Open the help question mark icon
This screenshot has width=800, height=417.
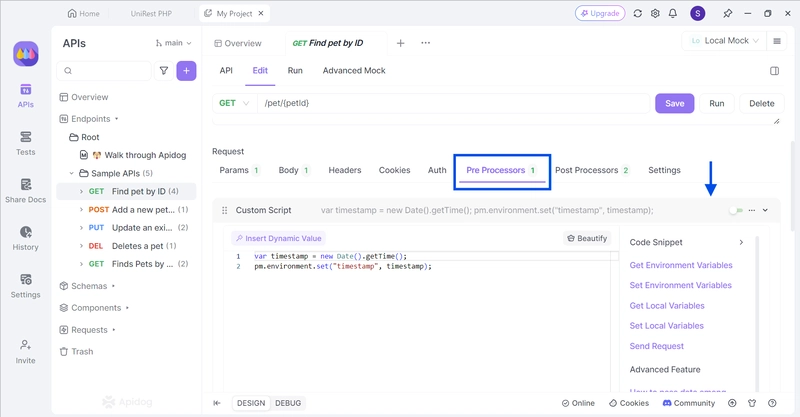[772, 403]
